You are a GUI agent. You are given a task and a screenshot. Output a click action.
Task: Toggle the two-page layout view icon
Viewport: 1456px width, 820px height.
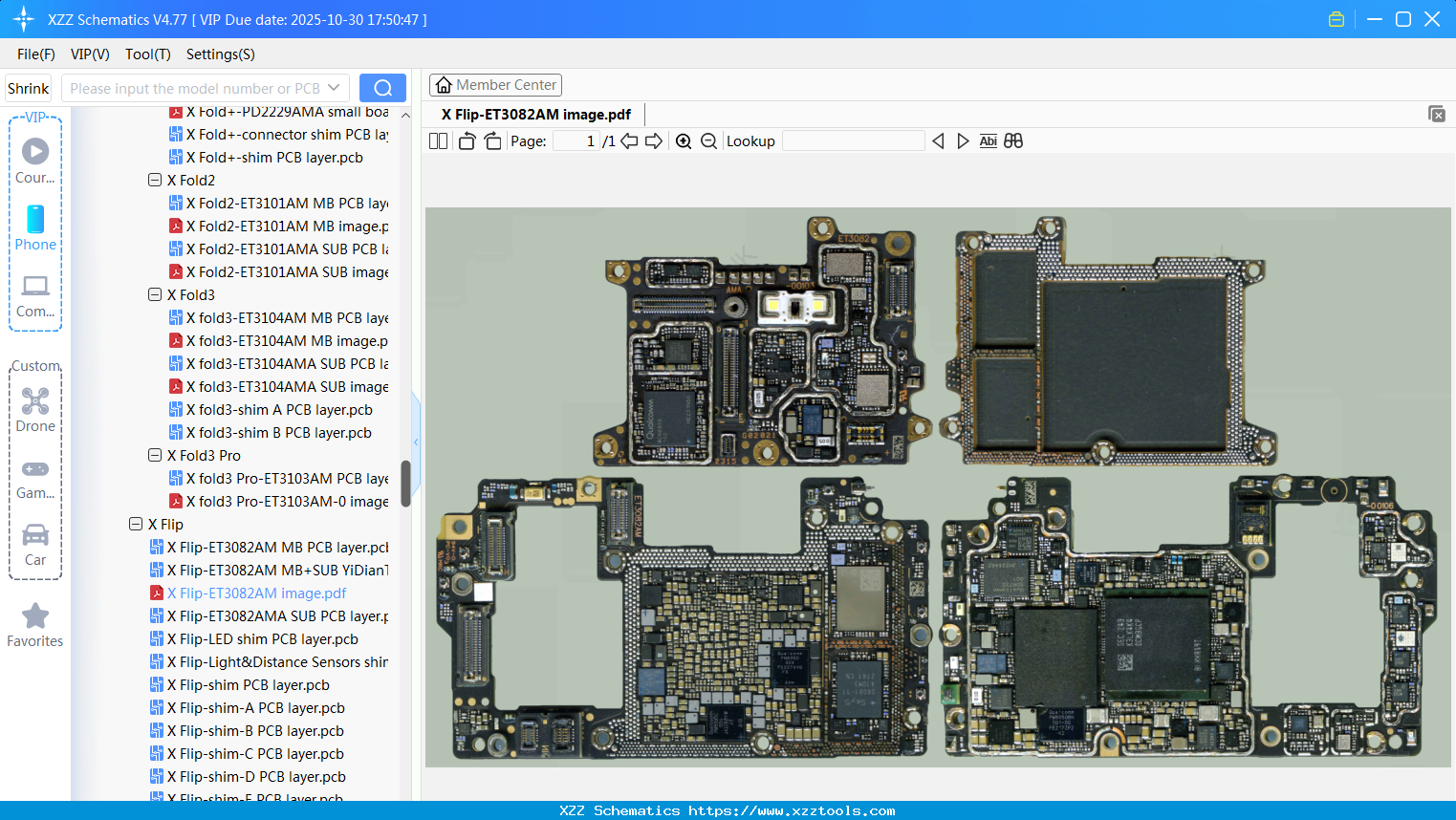(439, 141)
